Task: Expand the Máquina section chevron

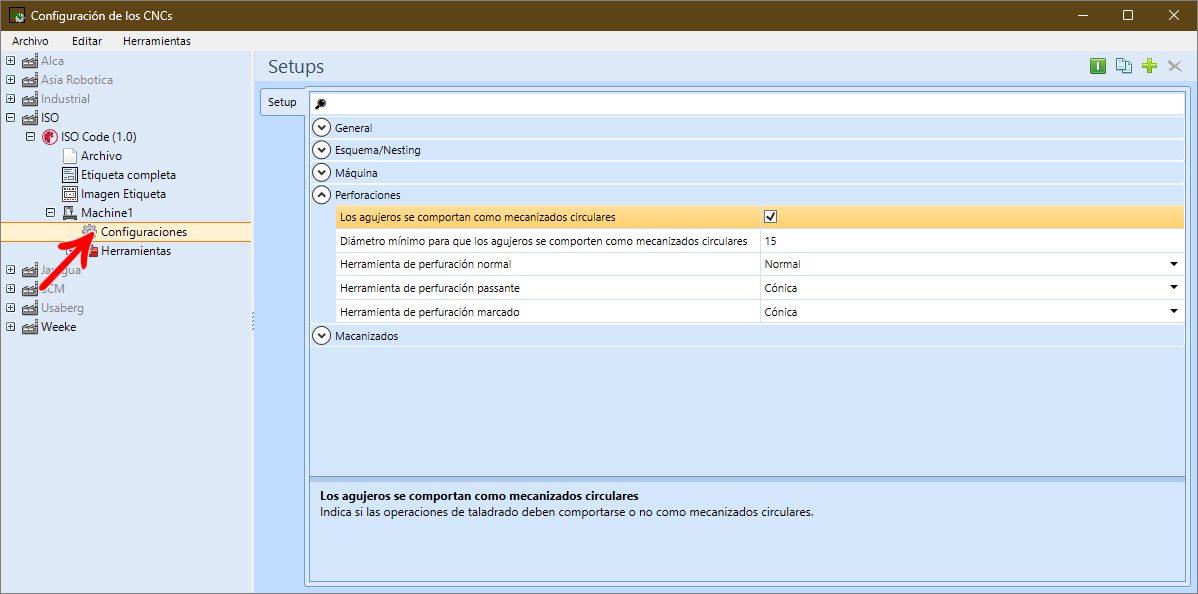Action: click(322, 173)
